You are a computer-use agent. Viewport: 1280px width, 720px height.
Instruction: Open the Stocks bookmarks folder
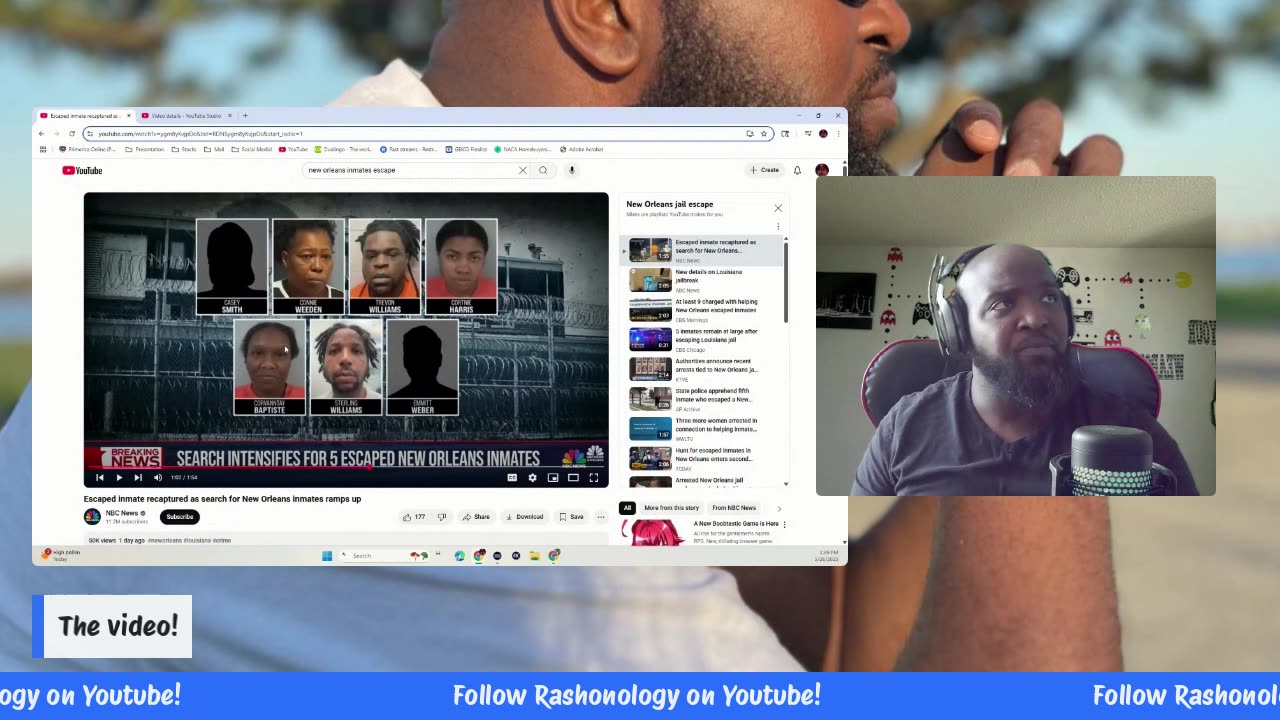point(184,149)
